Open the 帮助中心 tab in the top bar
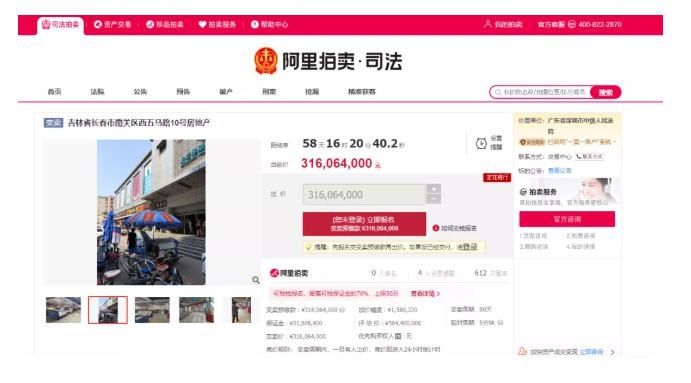Viewport: 691px width, 383px height. pyautogui.click(x=269, y=25)
